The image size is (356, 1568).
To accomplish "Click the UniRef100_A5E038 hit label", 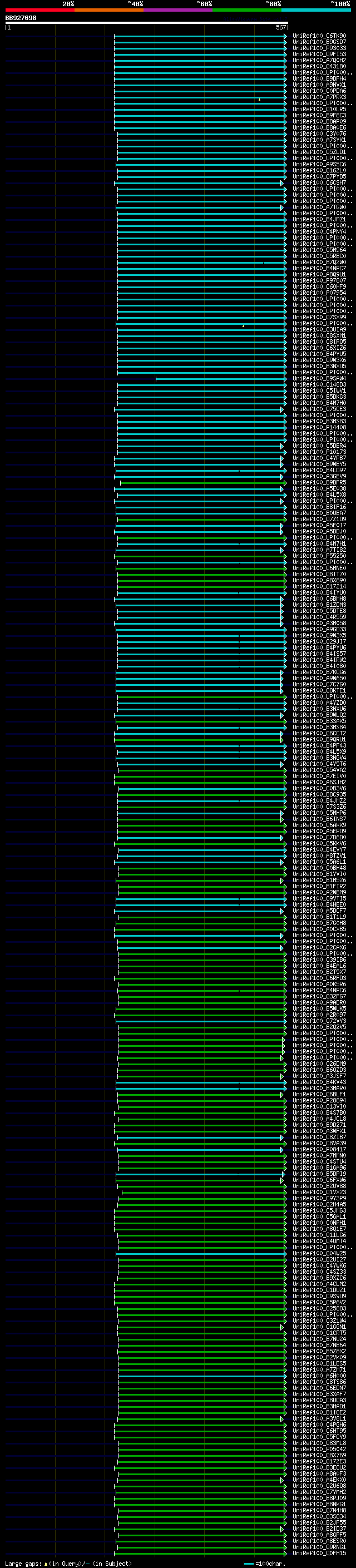I will (319, 489).
